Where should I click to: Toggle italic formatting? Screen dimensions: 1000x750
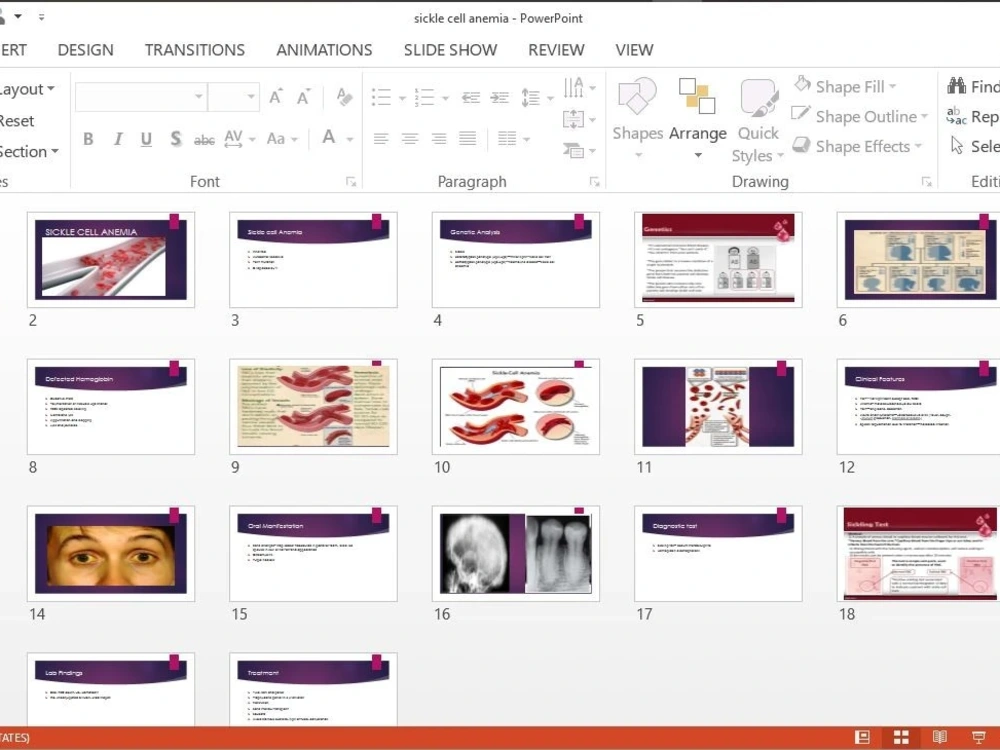116,139
